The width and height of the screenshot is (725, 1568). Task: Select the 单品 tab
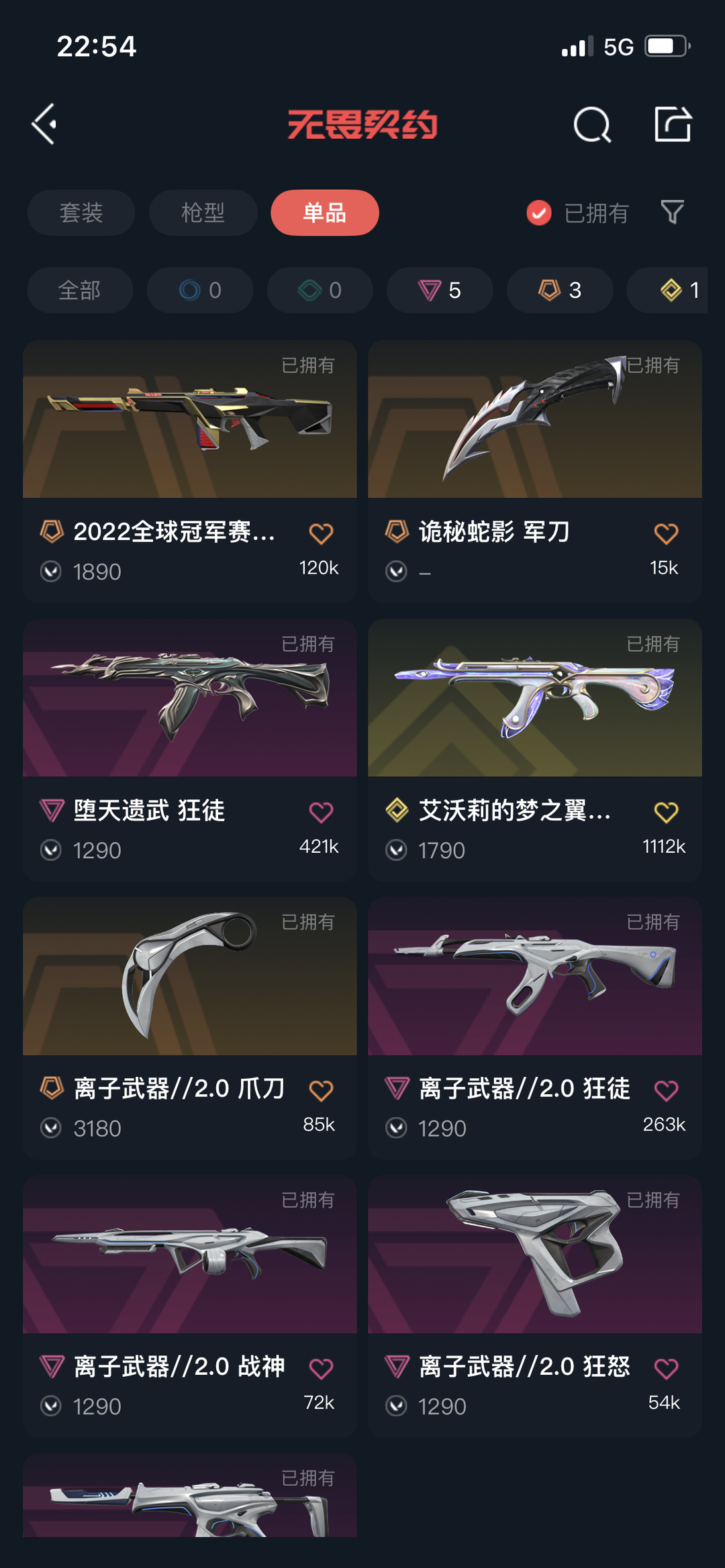[325, 213]
